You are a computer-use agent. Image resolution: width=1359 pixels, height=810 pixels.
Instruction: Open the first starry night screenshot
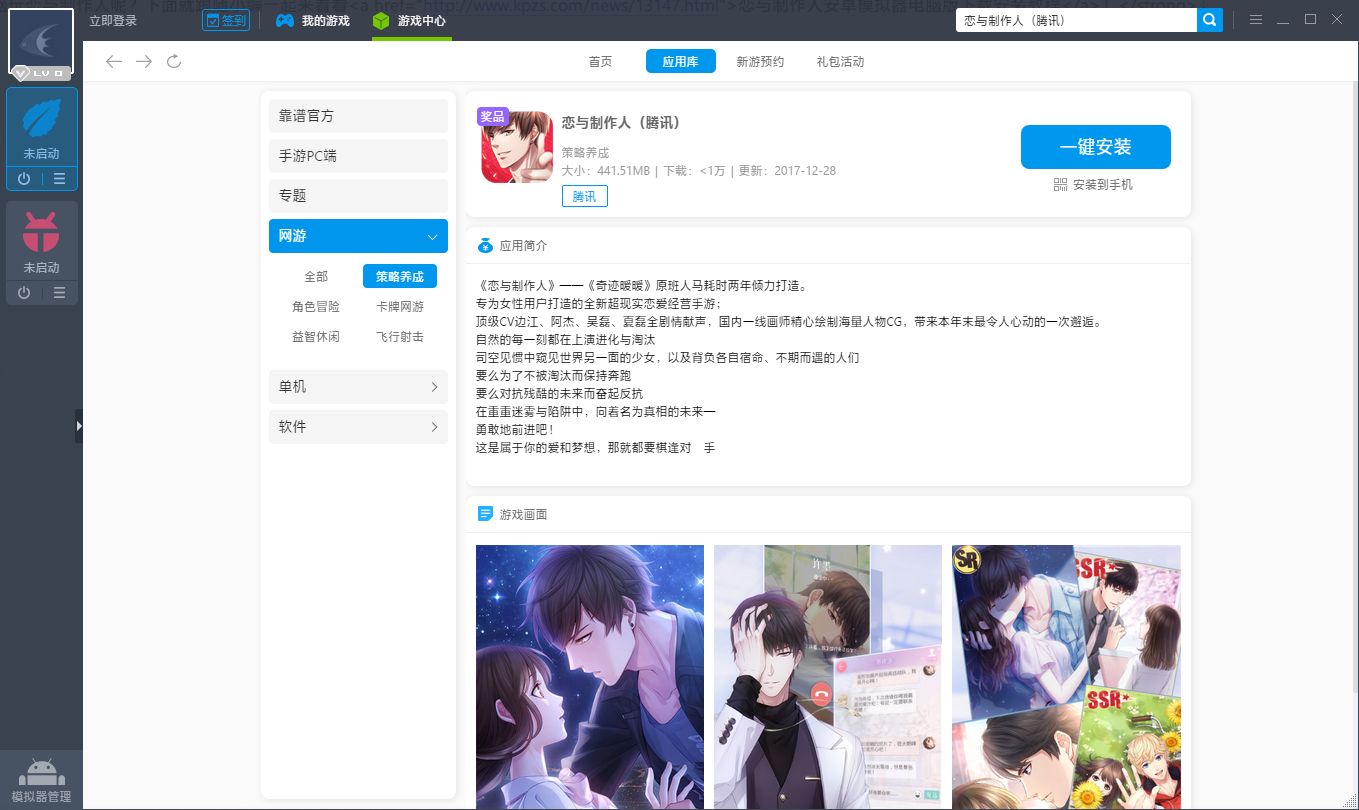pyautogui.click(x=590, y=677)
